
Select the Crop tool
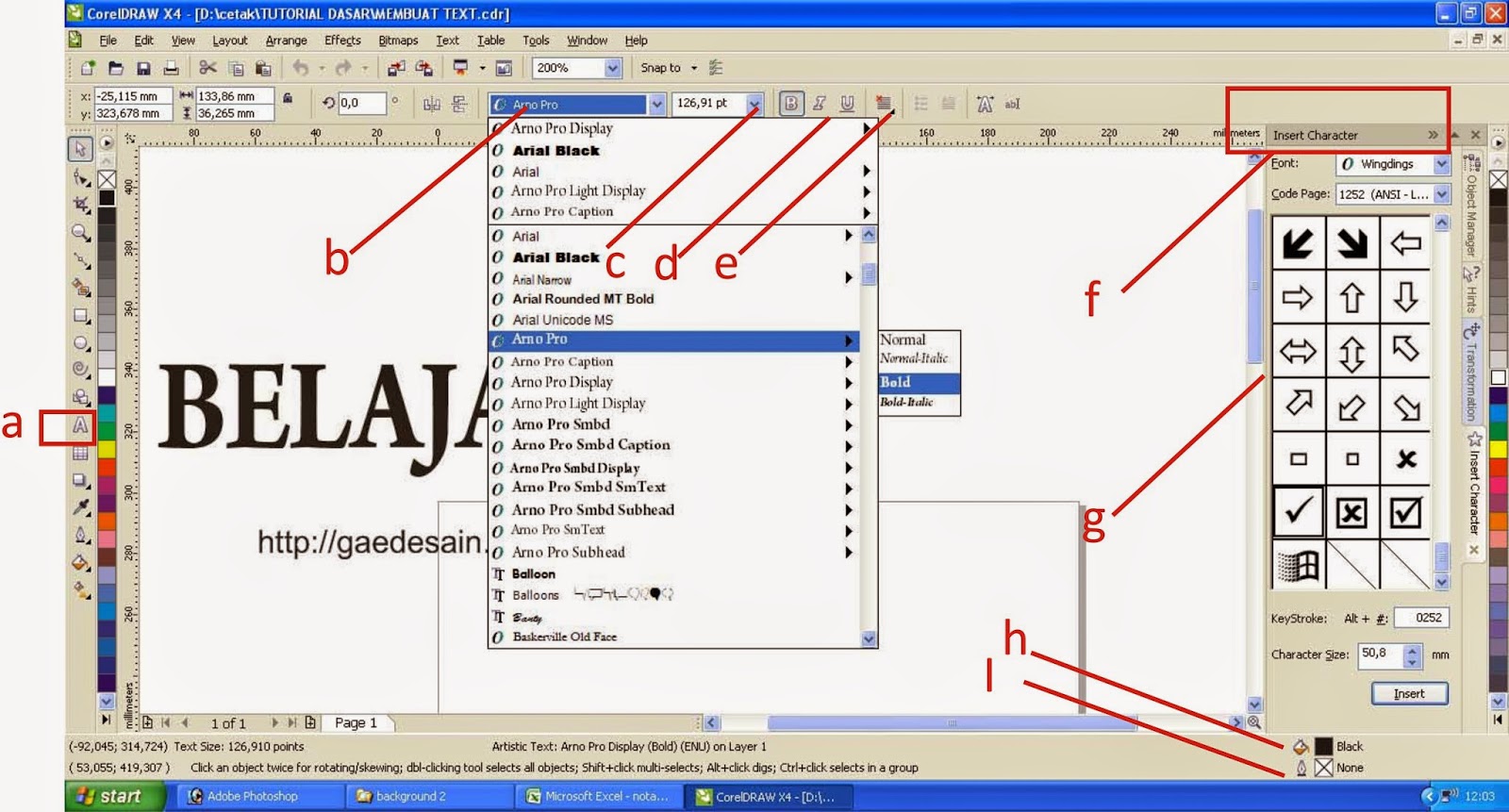coord(81,205)
